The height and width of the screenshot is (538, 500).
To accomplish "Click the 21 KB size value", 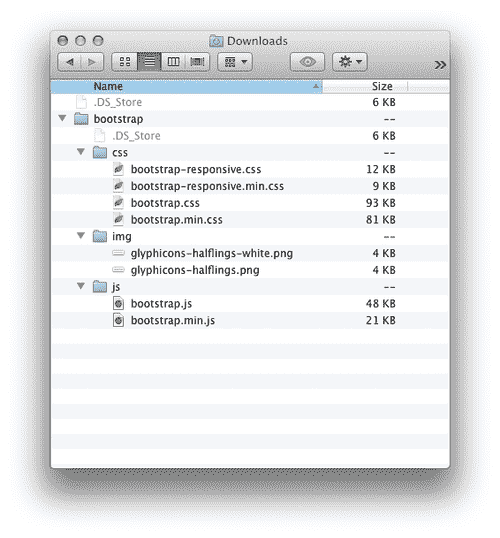I will click(381, 320).
